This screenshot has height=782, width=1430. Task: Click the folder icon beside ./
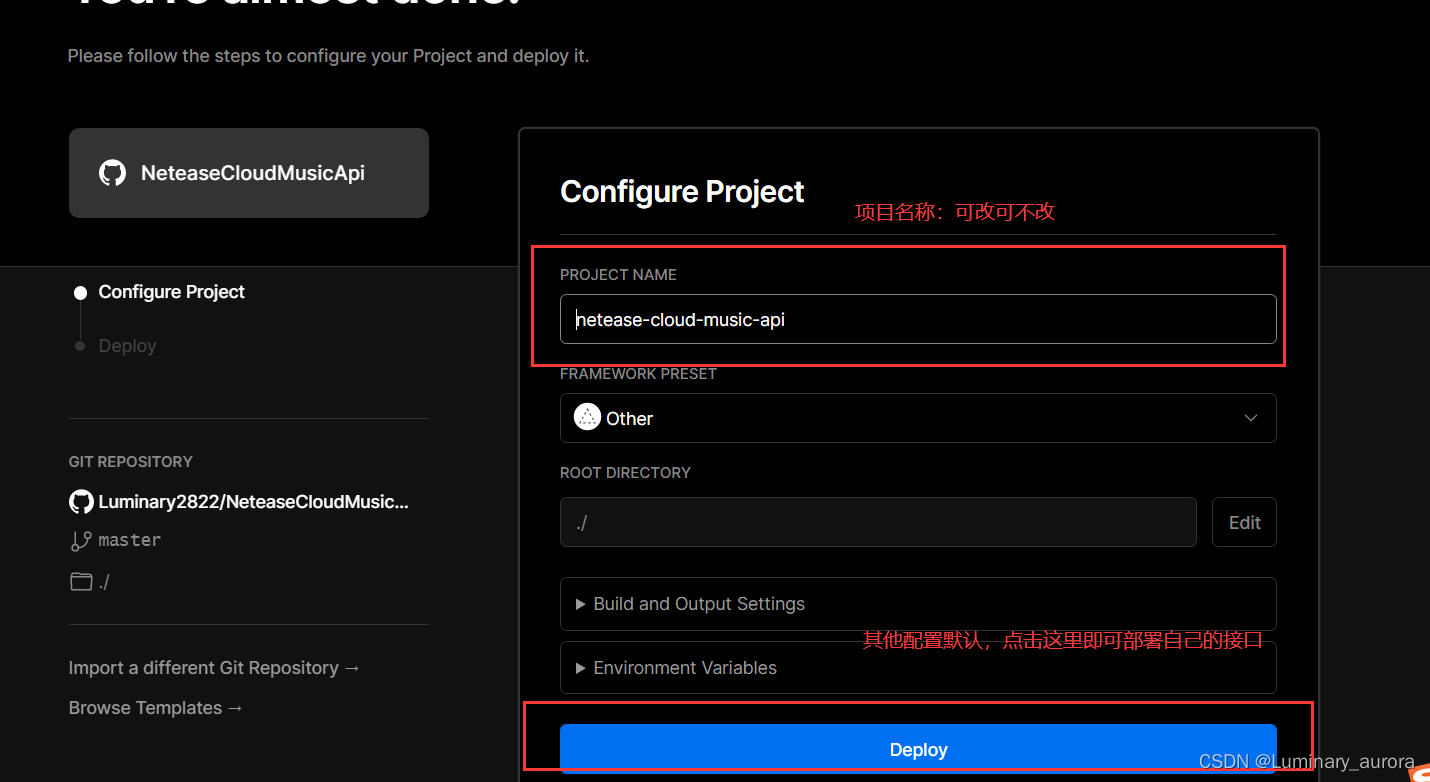(x=81, y=581)
